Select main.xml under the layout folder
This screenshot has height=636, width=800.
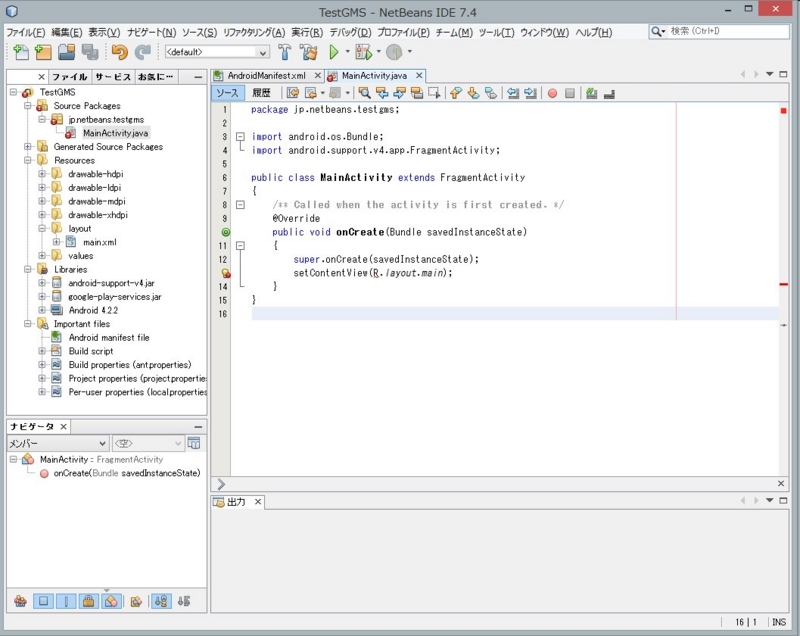[x=99, y=242]
